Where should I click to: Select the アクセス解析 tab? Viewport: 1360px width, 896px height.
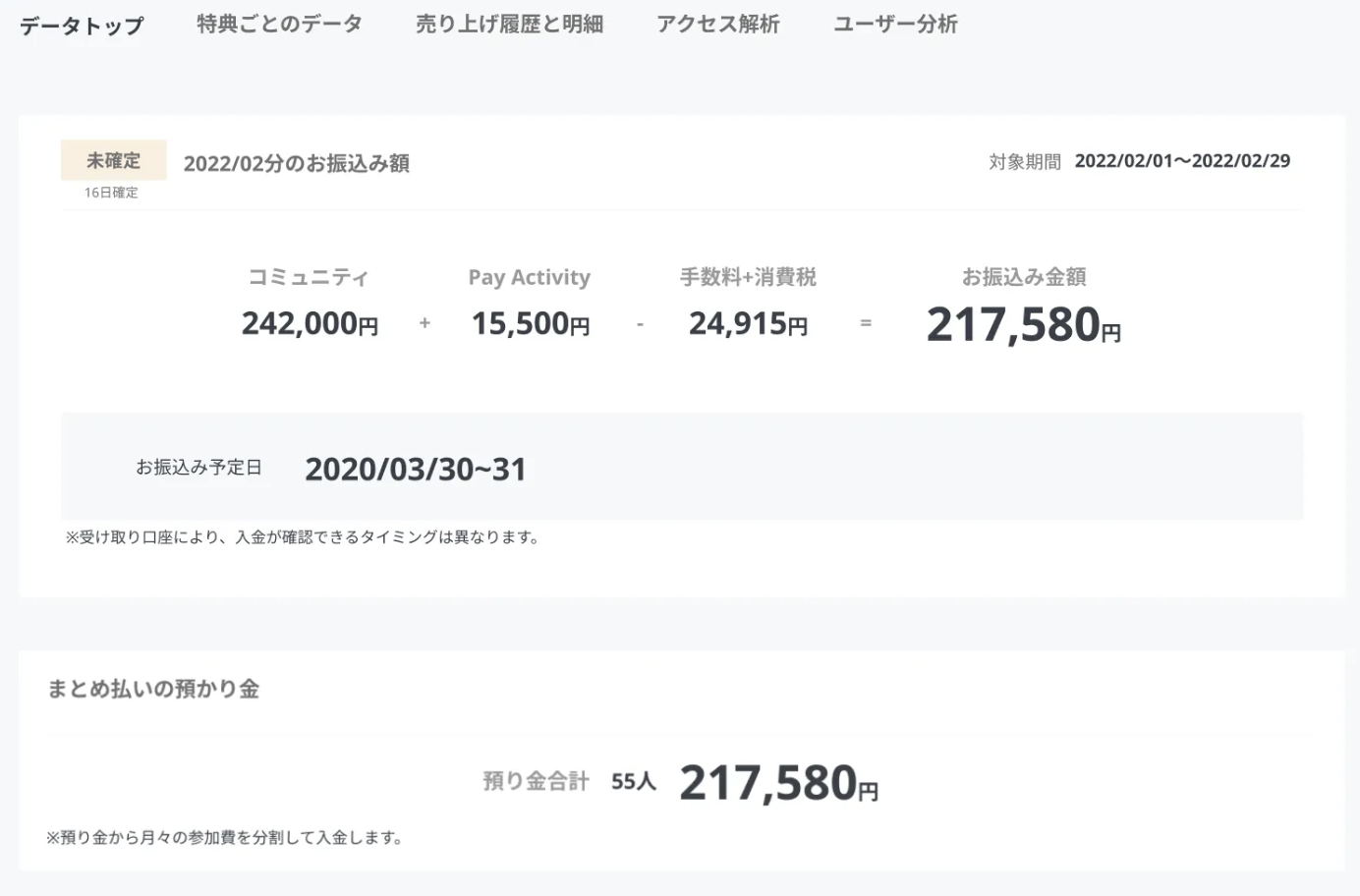point(717,25)
